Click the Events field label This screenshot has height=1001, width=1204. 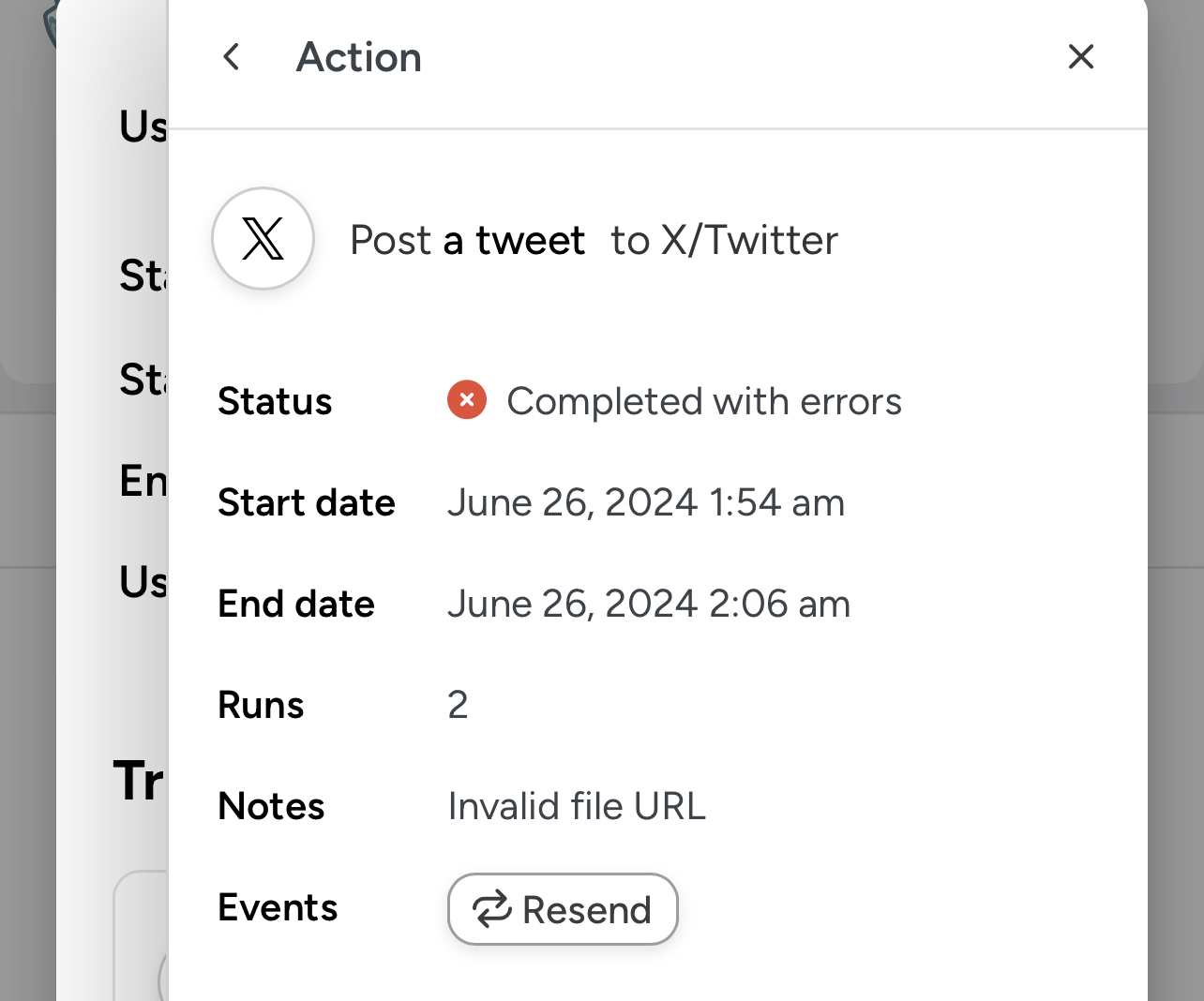[x=278, y=907]
